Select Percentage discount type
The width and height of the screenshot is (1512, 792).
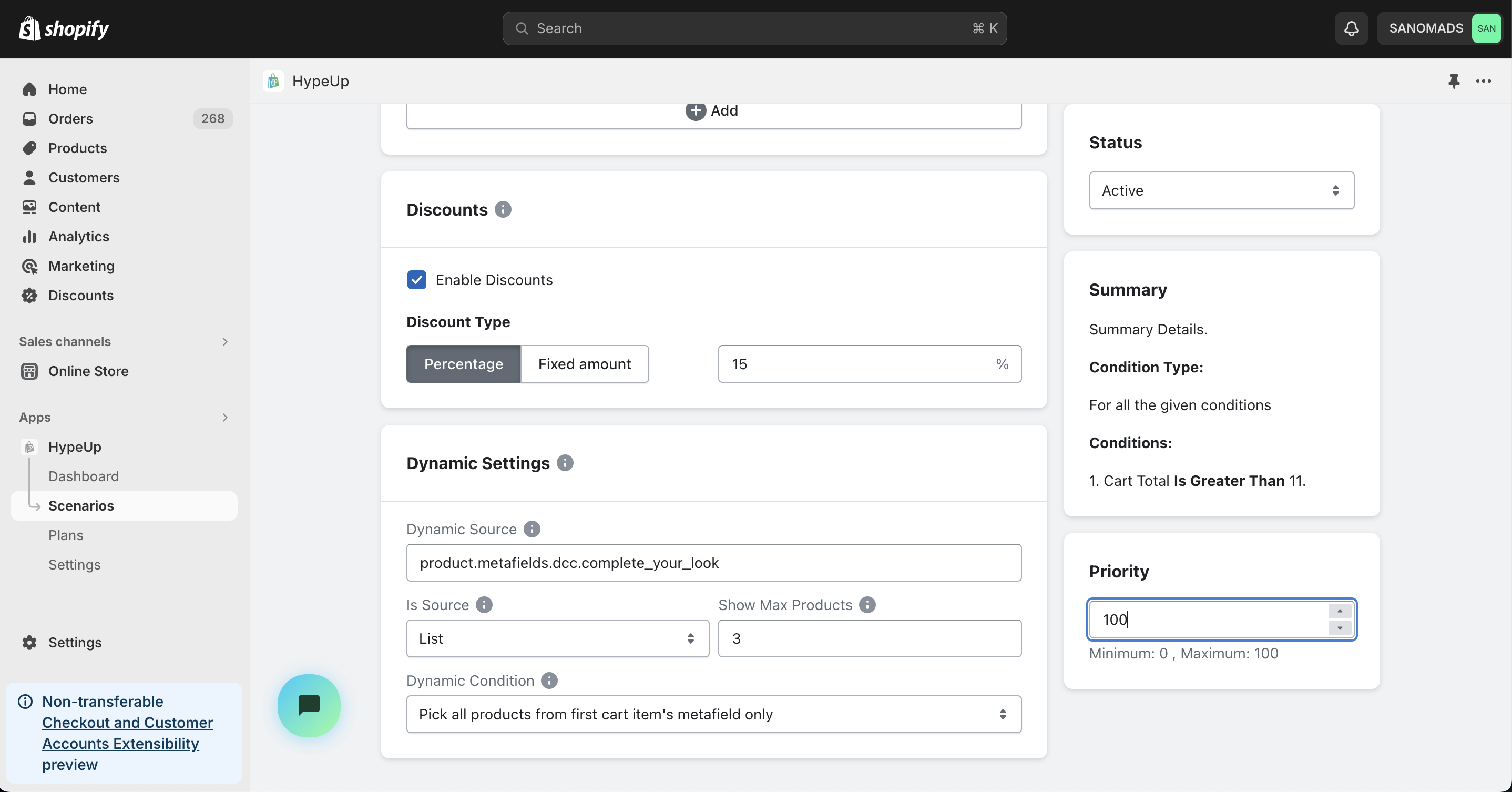(463, 364)
